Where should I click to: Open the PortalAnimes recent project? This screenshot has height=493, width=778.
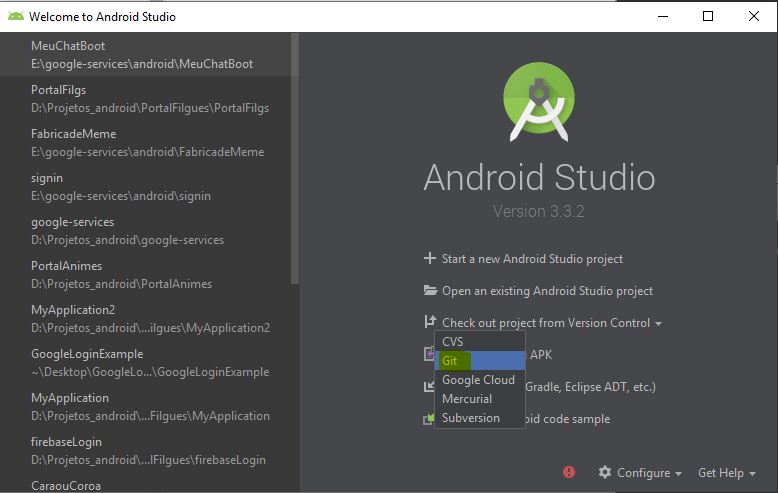(x=146, y=275)
